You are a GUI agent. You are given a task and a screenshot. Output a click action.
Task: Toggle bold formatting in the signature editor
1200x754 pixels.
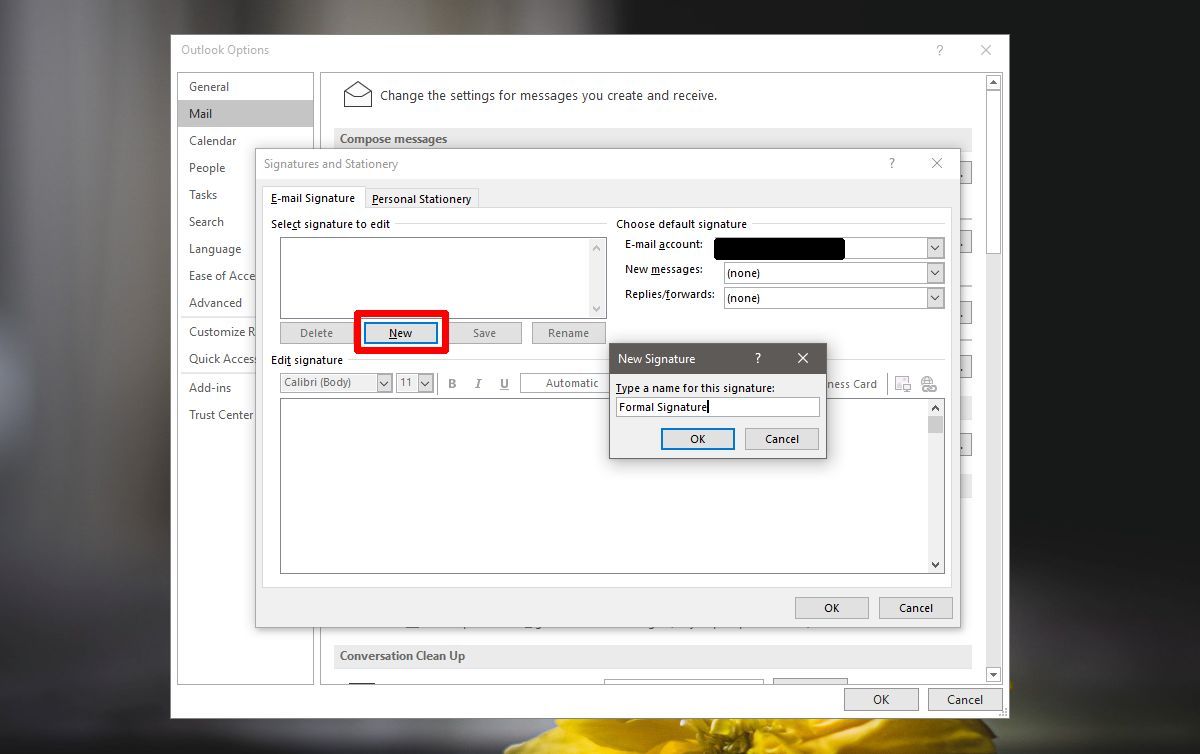click(452, 383)
